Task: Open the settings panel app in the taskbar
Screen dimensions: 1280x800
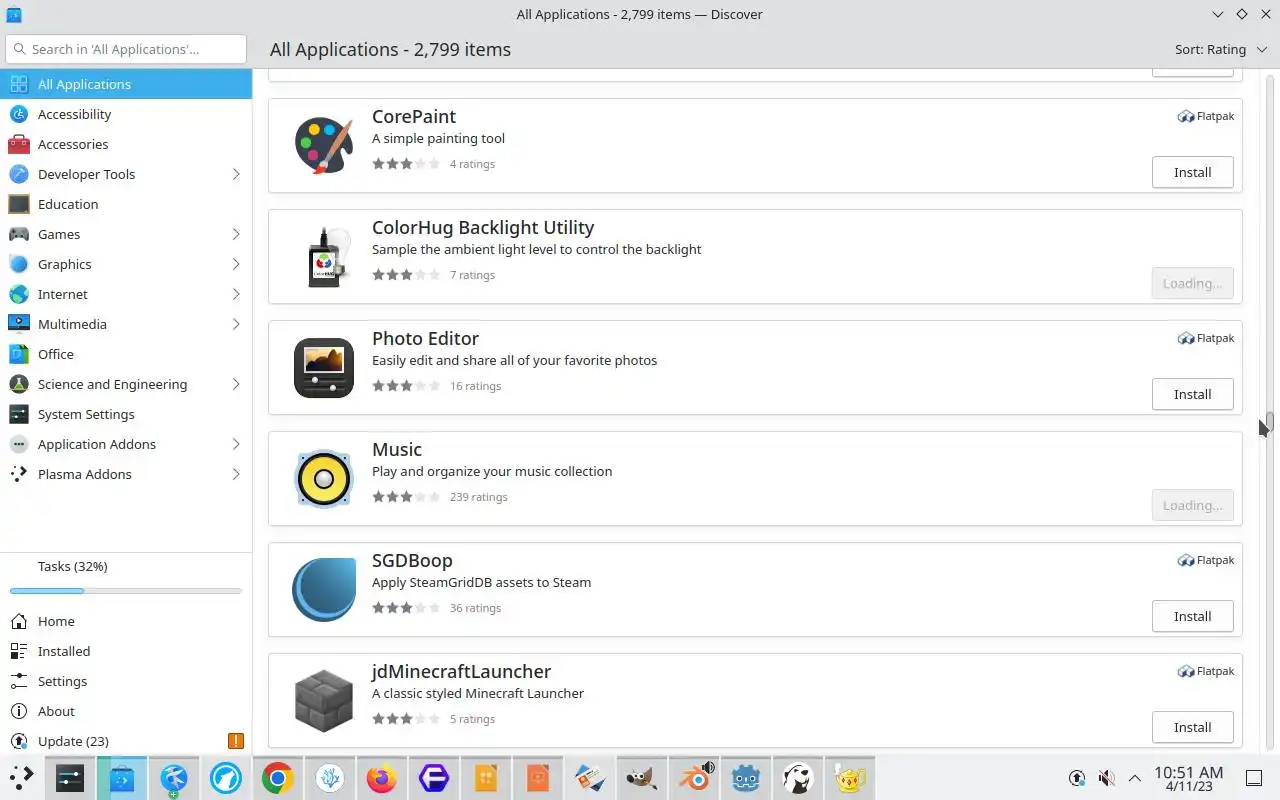Action: click(x=69, y=778)
